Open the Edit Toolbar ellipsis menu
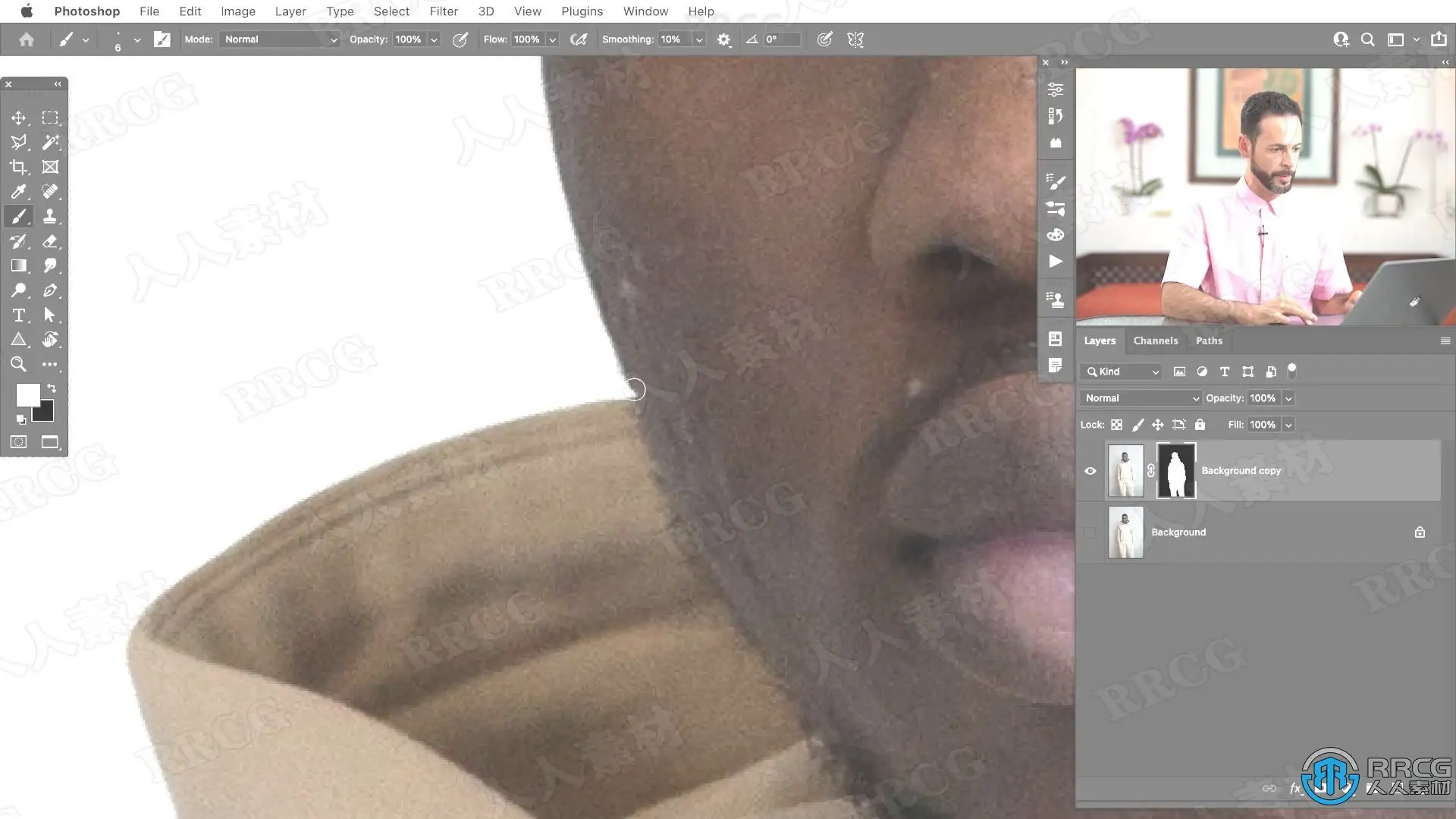The height and width of the screenshot is (819, 1456). point(50,364)
